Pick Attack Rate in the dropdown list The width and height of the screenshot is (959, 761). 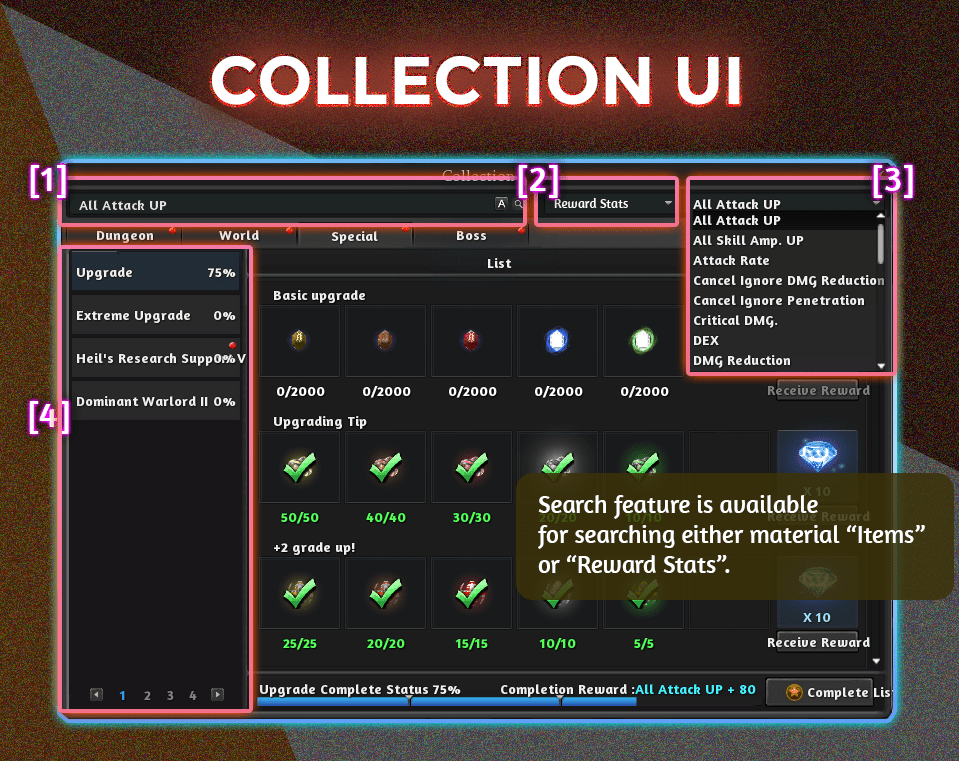pyautogui.click(x=731, y=261)
